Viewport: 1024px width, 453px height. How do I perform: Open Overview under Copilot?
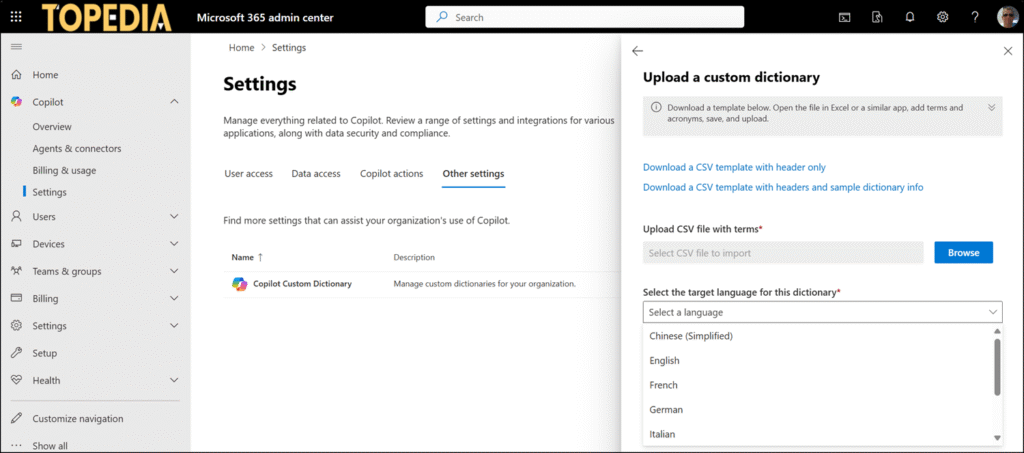(x=52, y=127)
